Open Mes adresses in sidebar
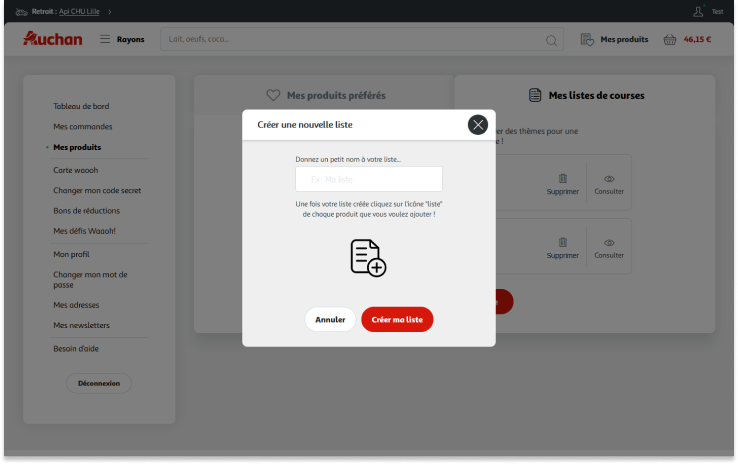Viewport: 738px width, 465px height. [x=76, y=305]
